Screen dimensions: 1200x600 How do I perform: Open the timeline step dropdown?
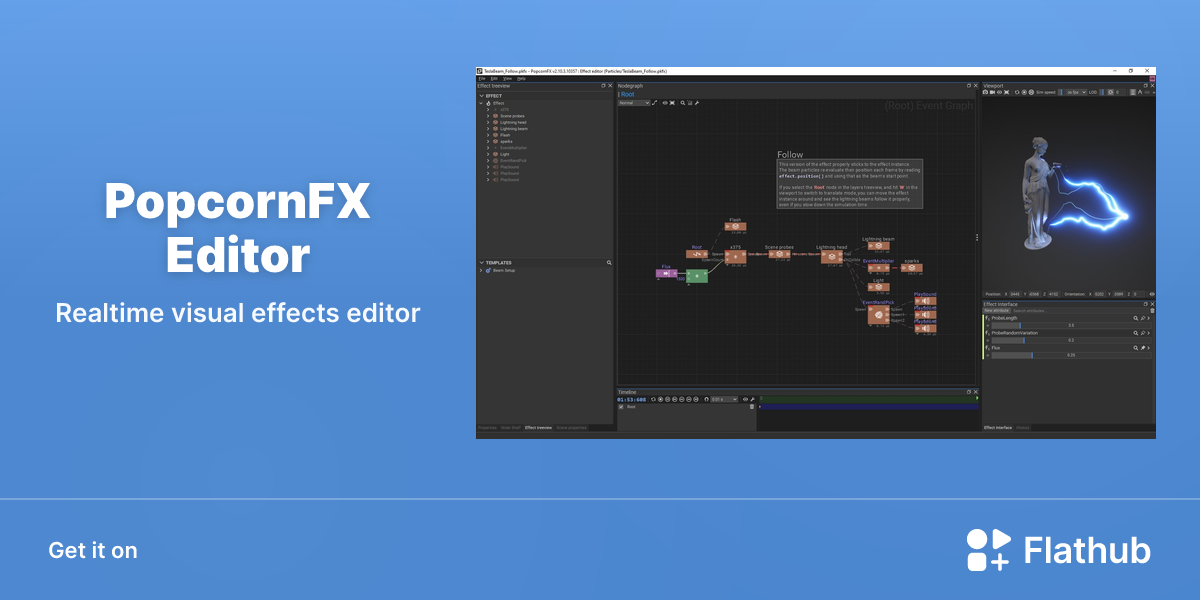click(x=724, y=399)
